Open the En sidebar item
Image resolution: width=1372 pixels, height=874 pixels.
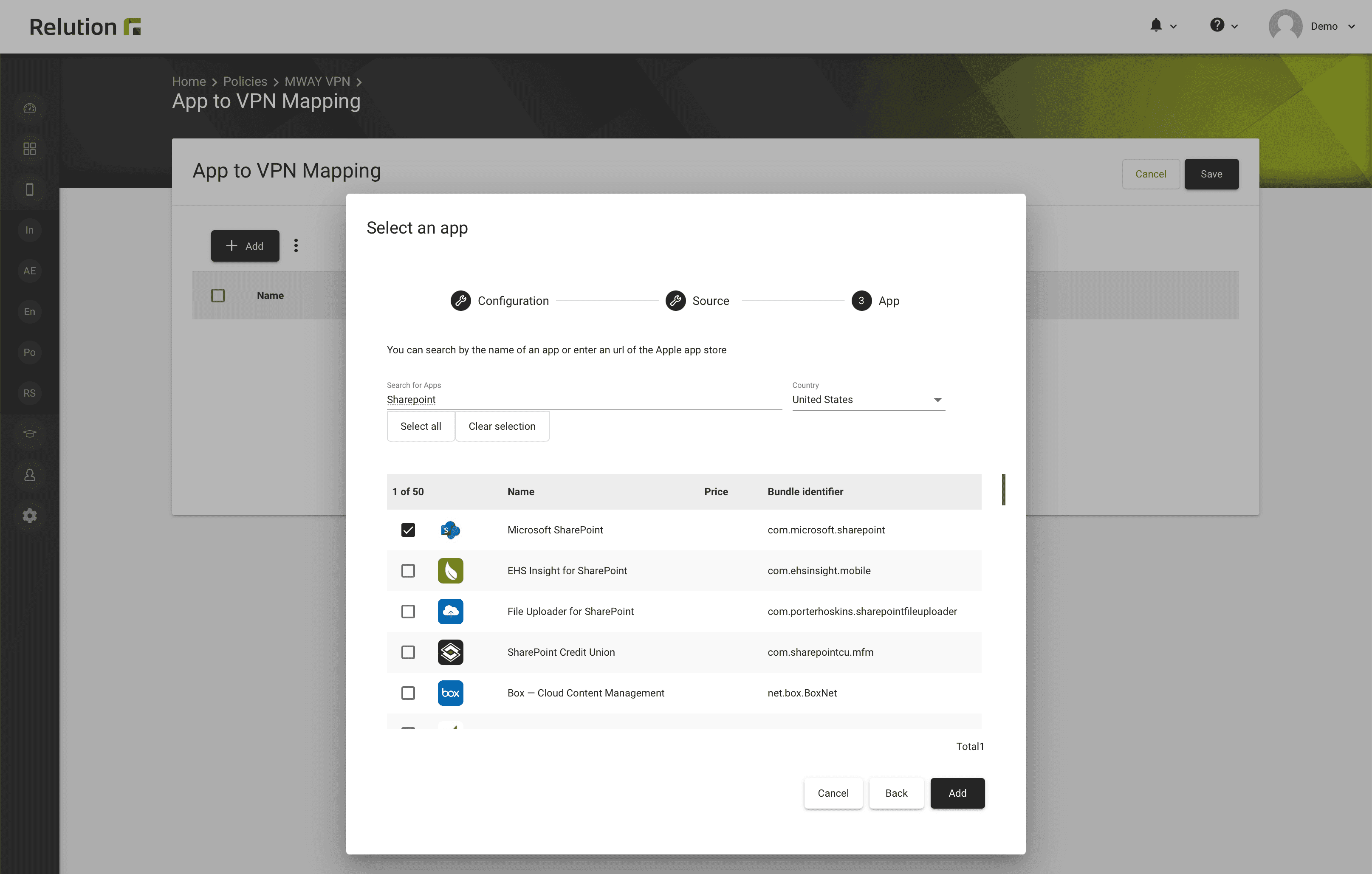click(x=30, y=312)
